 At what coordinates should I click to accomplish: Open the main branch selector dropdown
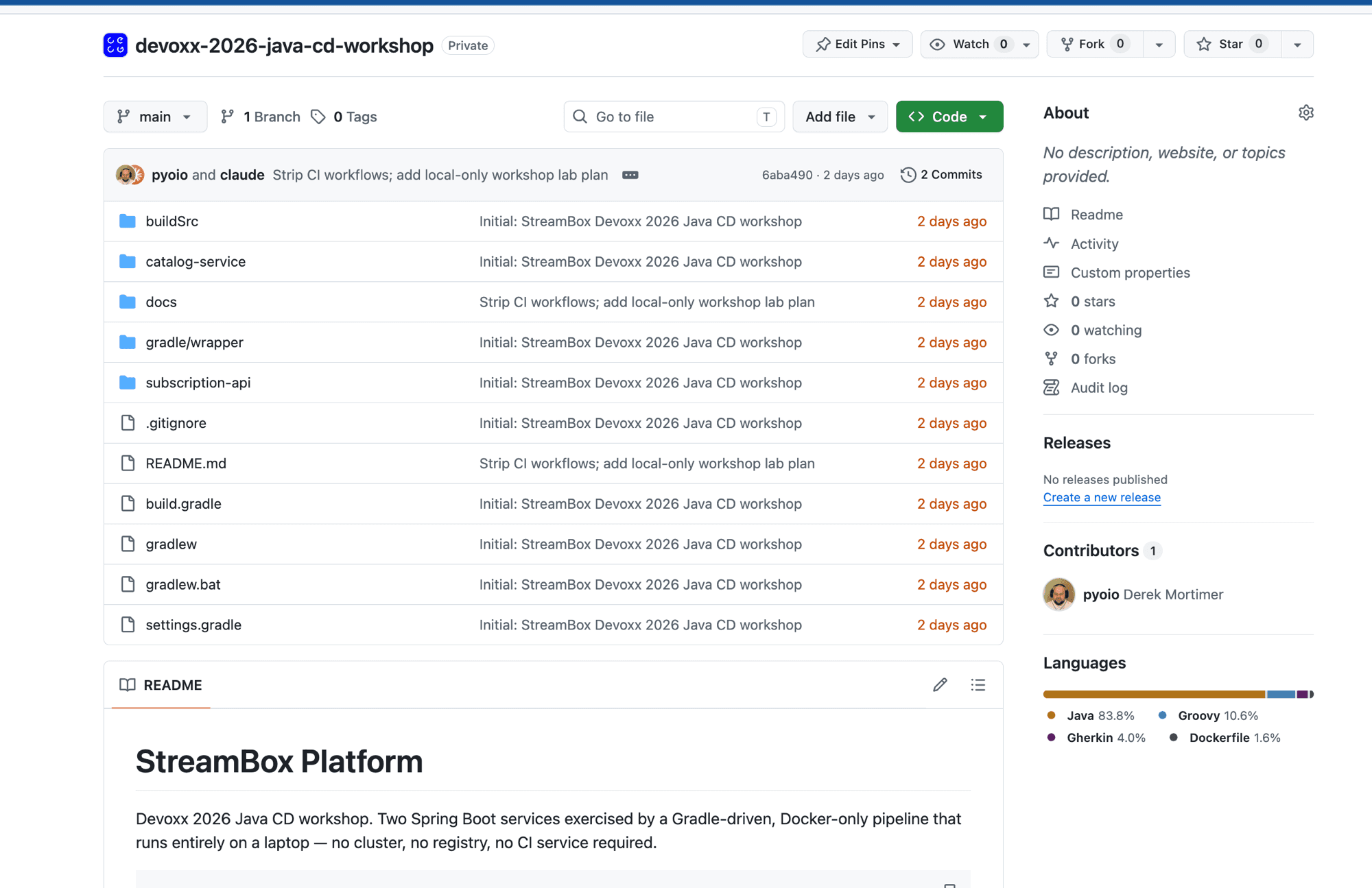click(155, 117)
